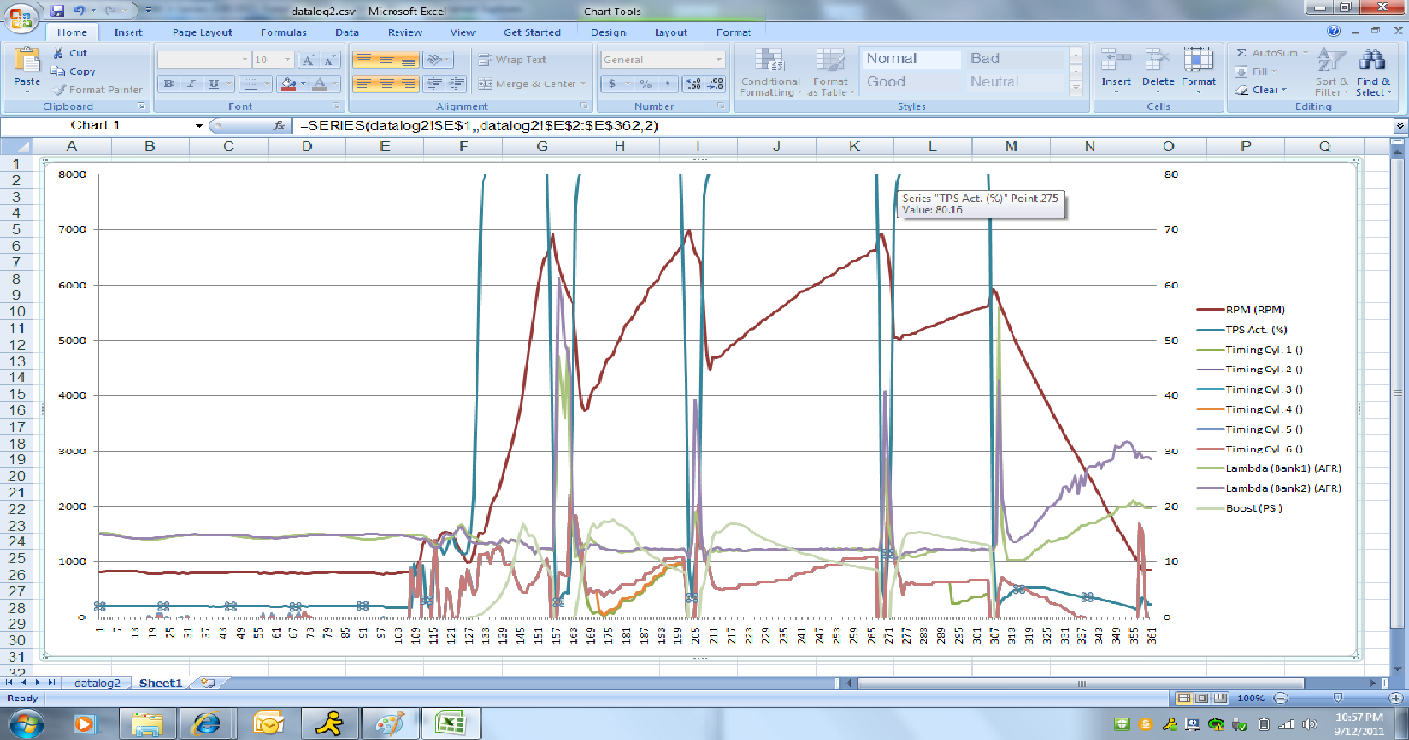
Task: Click the Office button logo
Action: (21, 18)
